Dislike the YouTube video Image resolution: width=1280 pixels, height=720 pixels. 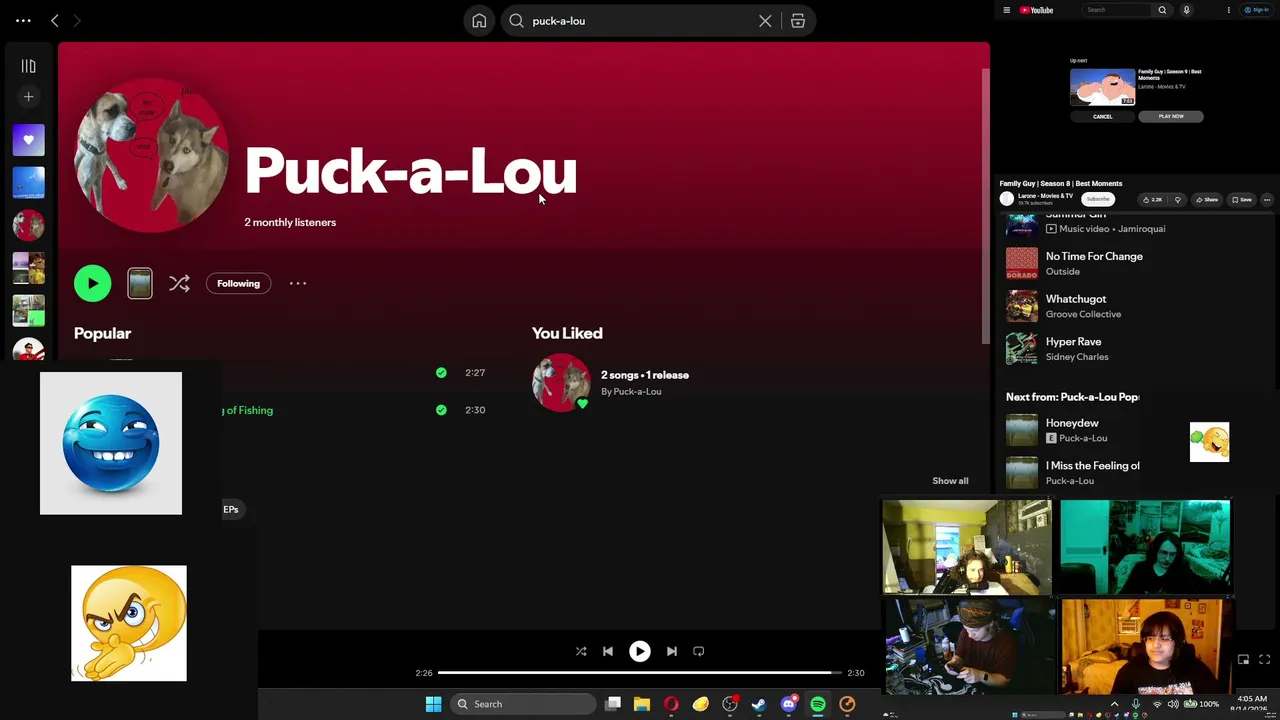point(1178,200)
